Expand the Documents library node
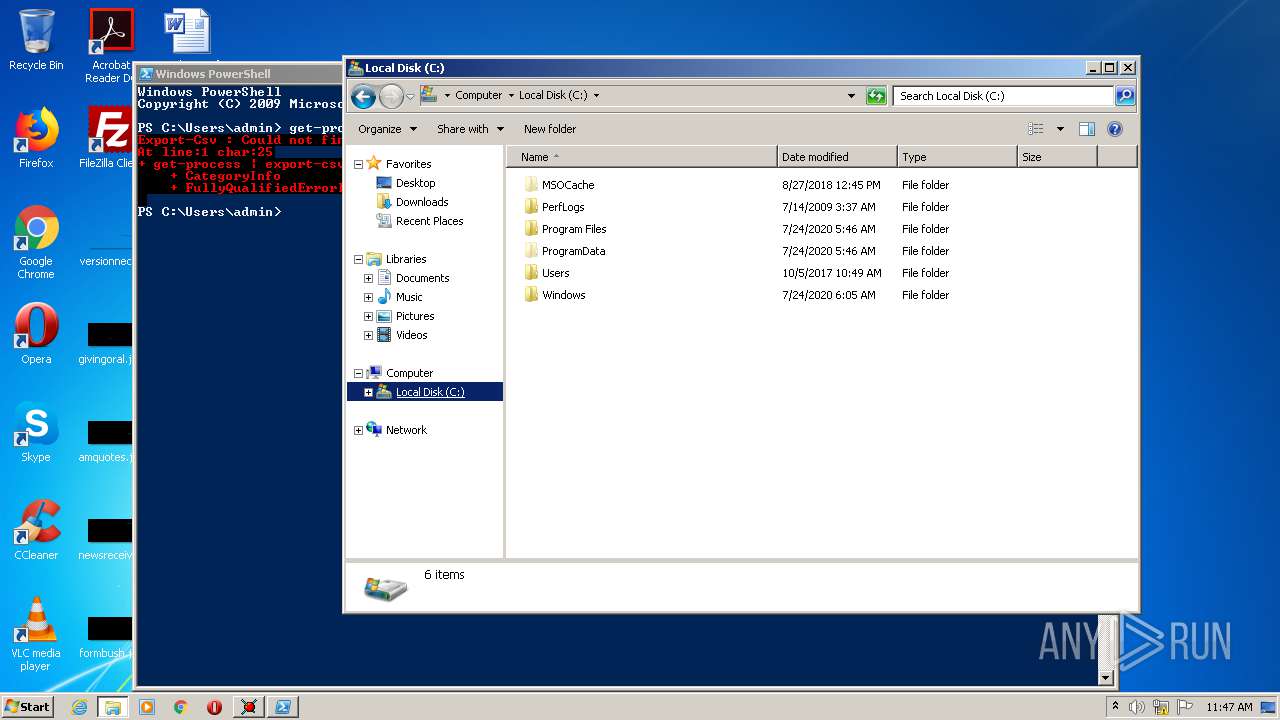The height and width of the screenshot is (720, 1280). 368,278
